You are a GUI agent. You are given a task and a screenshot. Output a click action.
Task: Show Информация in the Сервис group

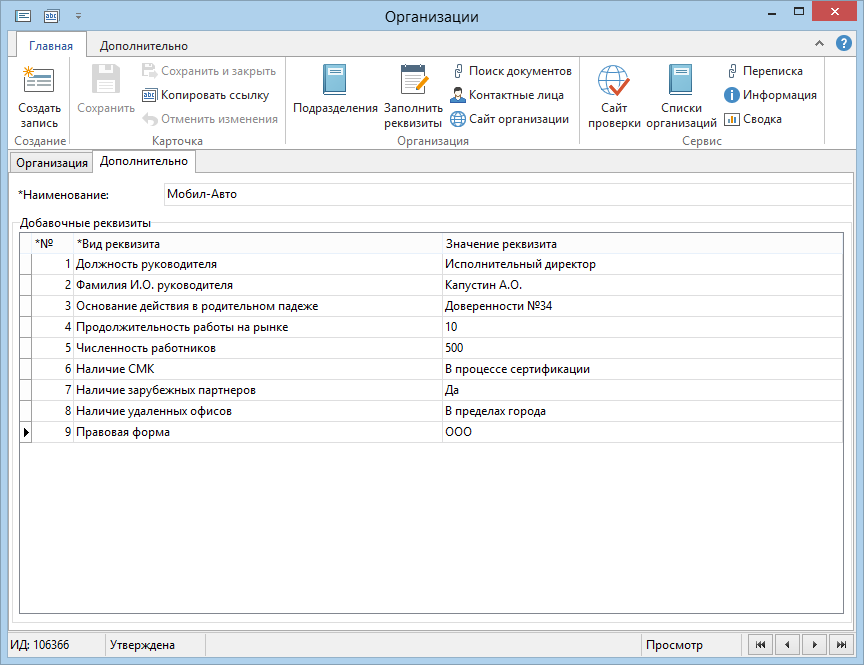[x=770, y=95]
